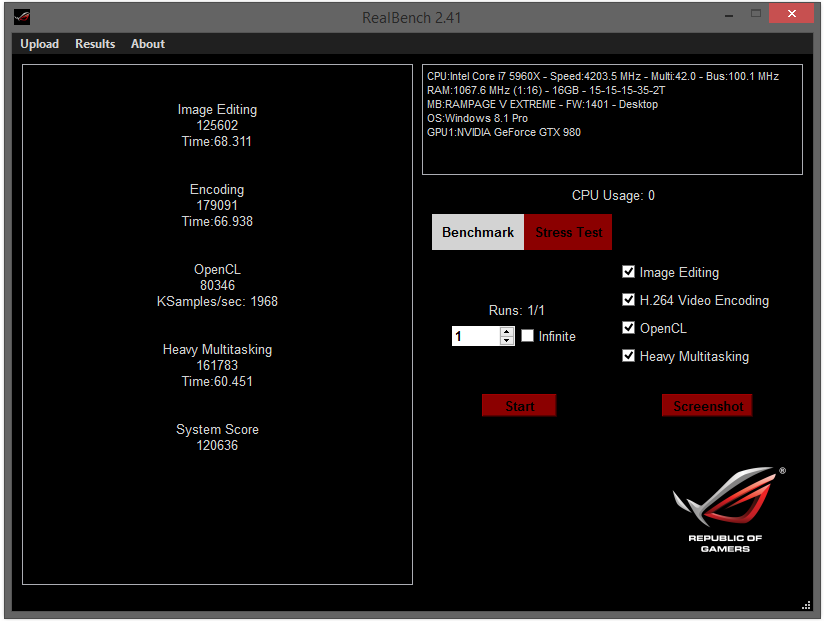This screenshot has height=621, width=824.
Task: Click the 'RealBench 2.41' window title
Action: click(411, 18)
